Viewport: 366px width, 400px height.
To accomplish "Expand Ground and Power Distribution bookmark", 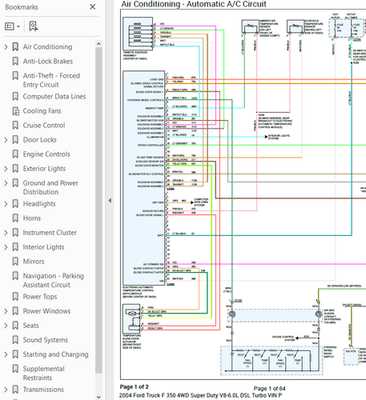I will [x=5, y=183].
